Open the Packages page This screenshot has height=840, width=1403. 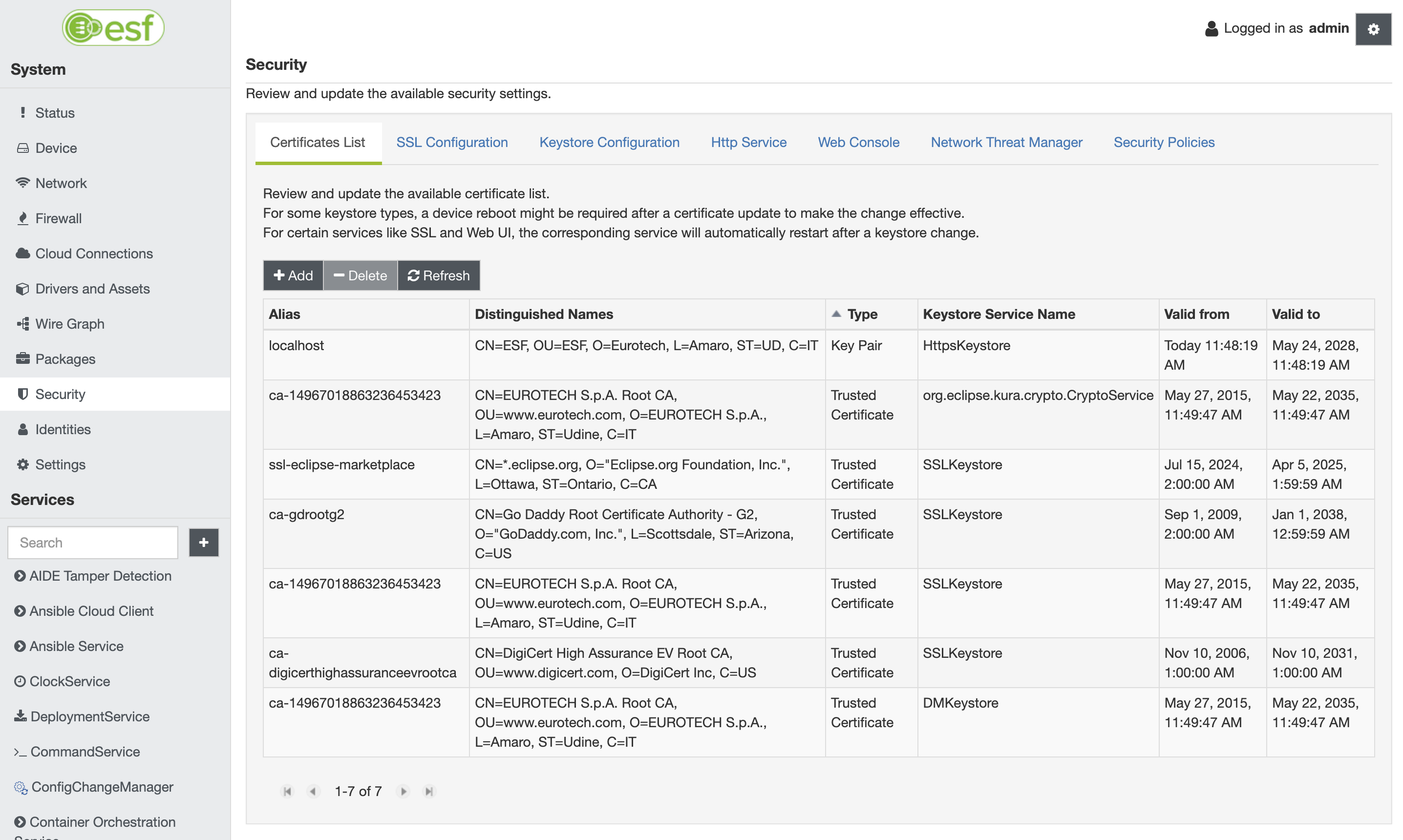(x=115, y=359)
